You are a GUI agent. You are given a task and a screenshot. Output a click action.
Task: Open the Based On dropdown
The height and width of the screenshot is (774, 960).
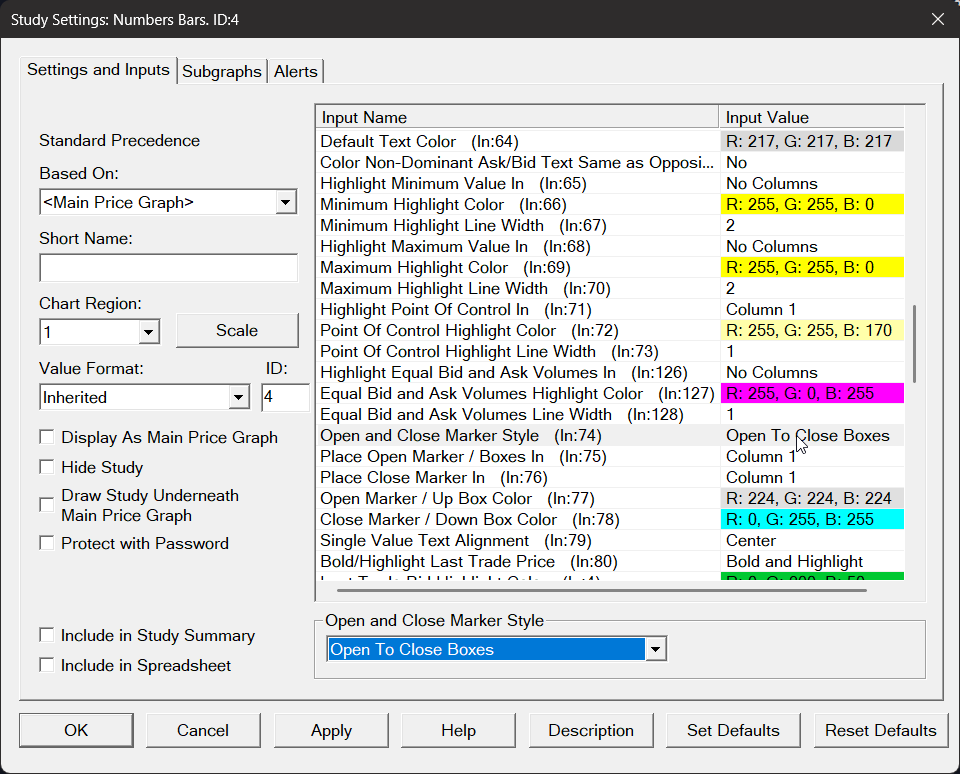pos(286,203)
